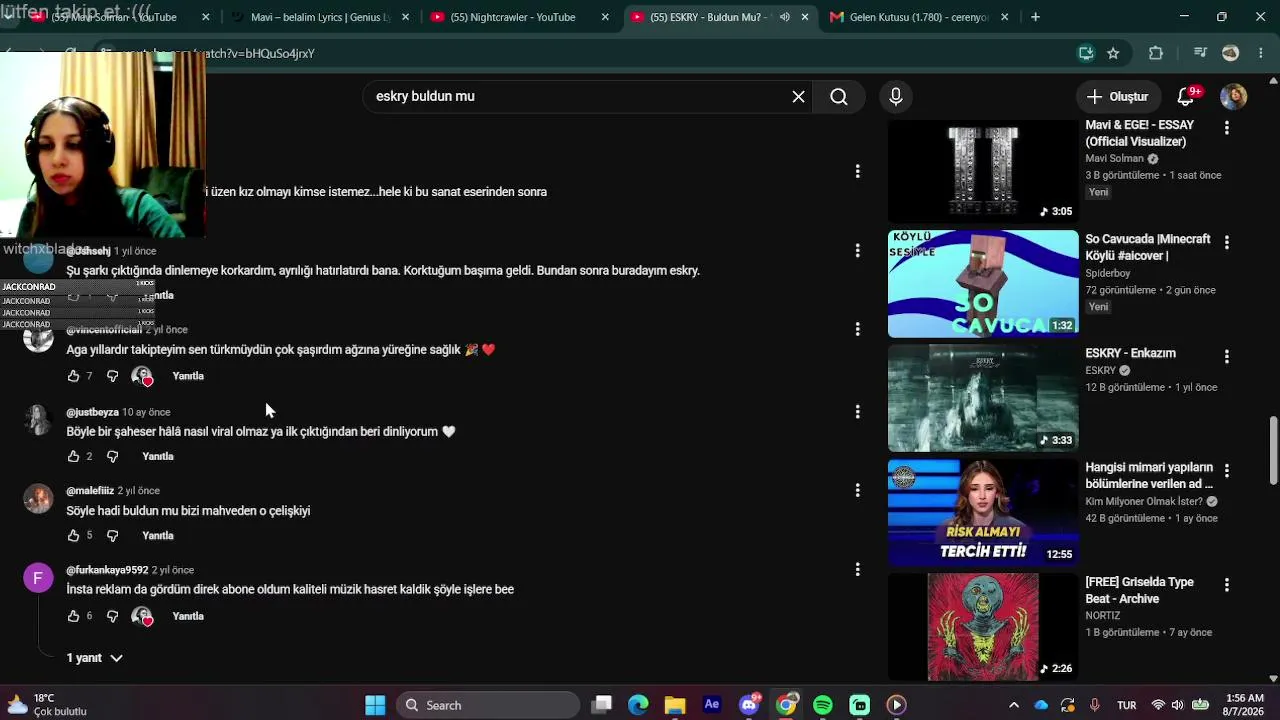Reply to the 'Aga yıllardır takipteyim' comment
Viewport: 1280px width, 720px height.
point(188,376)
